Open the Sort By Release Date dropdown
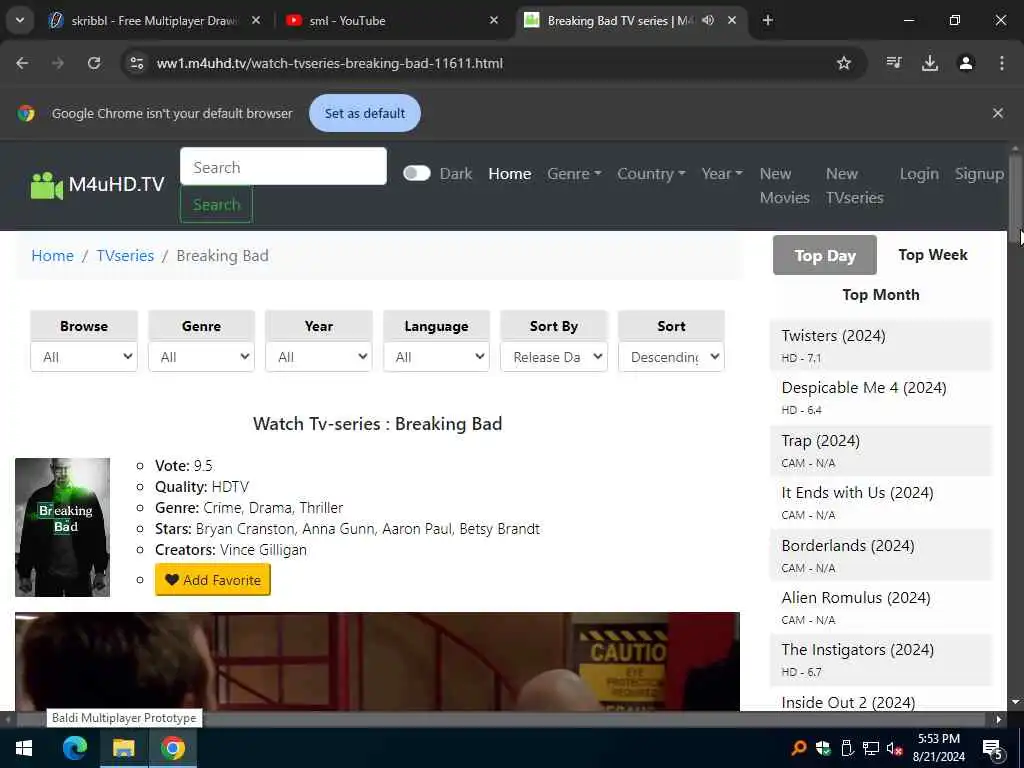The image size is (1024, 768). (x=554, y=357)
